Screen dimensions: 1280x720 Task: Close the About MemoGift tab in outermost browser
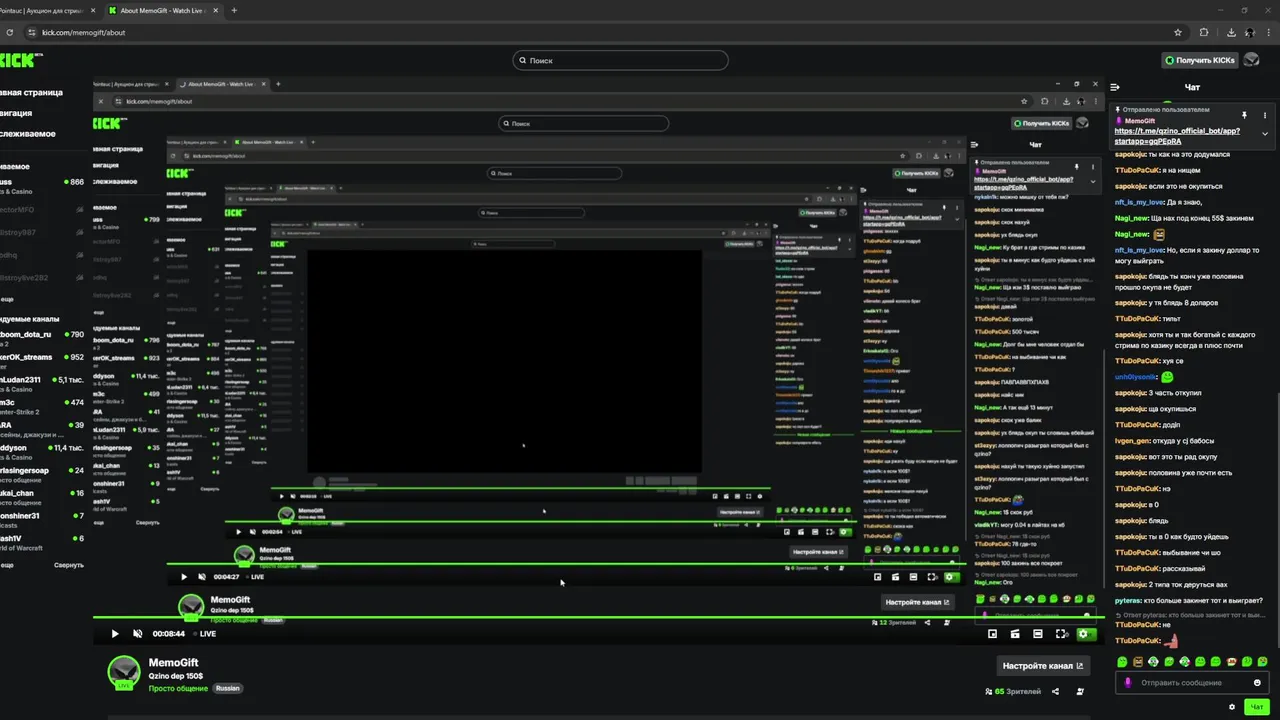click(215, 10)
